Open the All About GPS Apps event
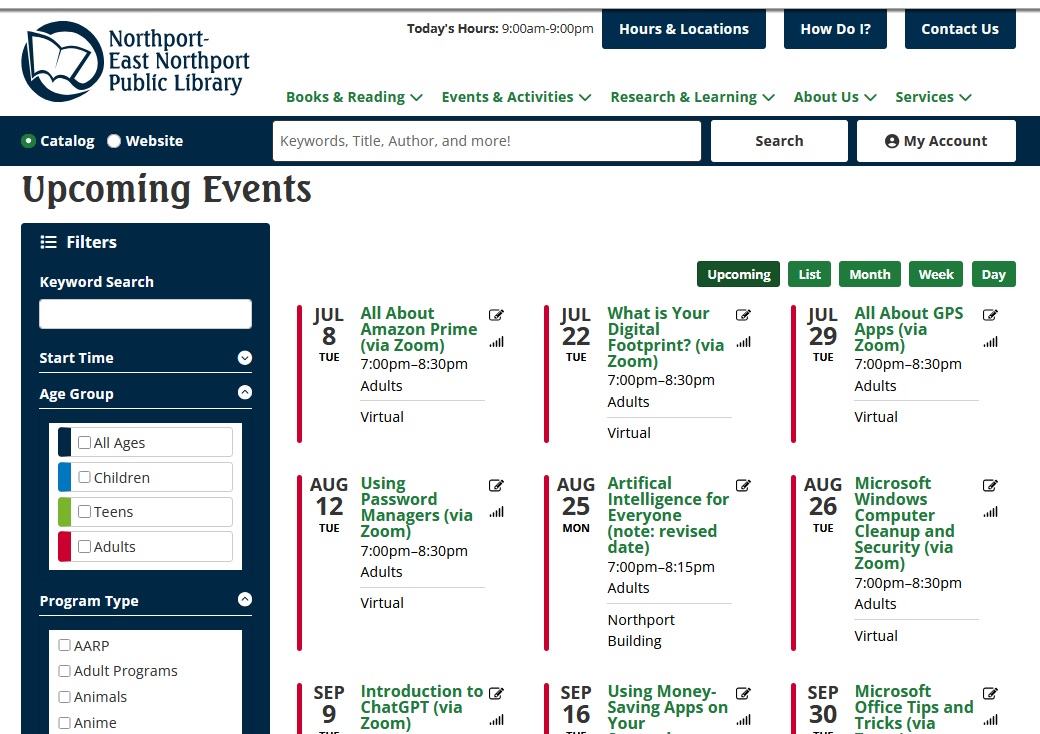1040x734 pixels. click(x=909, y=329)
